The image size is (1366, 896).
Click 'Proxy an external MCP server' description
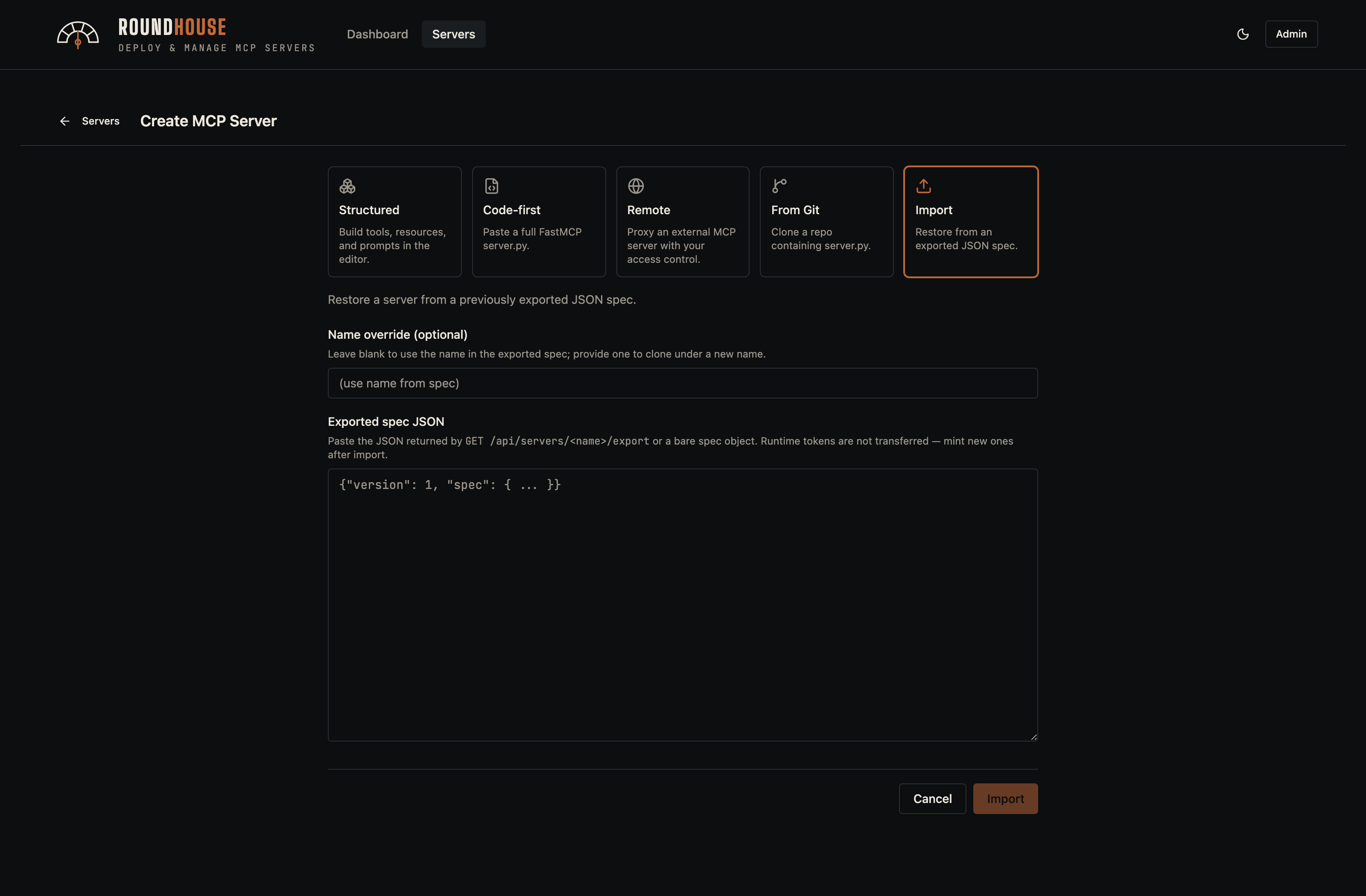click(x=681, y=245)
